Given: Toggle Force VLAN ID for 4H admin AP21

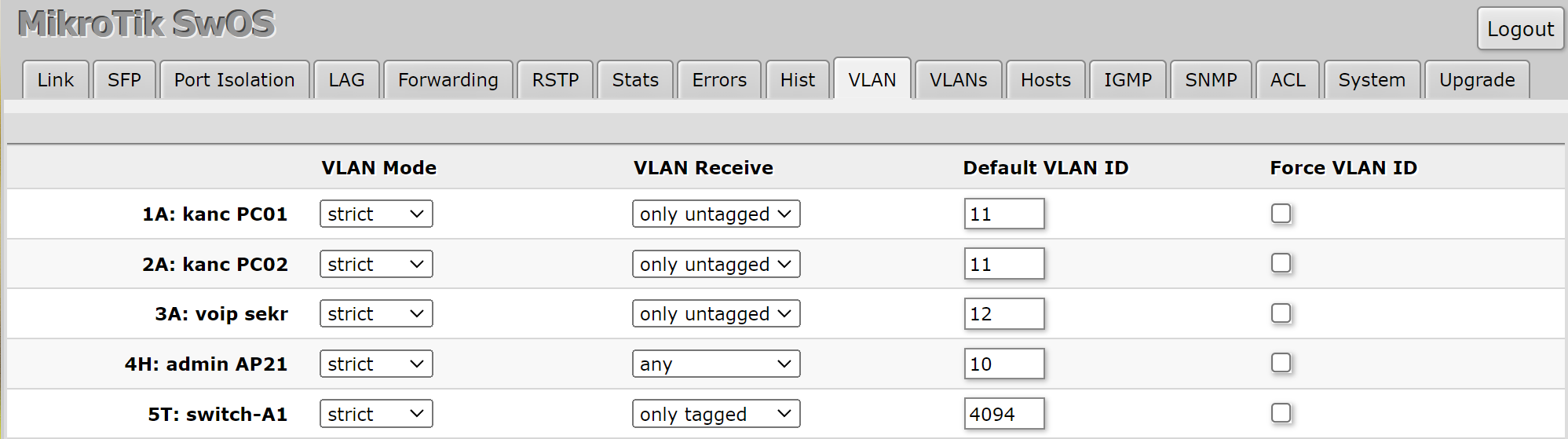Looking at the screenshot, I should click(1281, 363).
